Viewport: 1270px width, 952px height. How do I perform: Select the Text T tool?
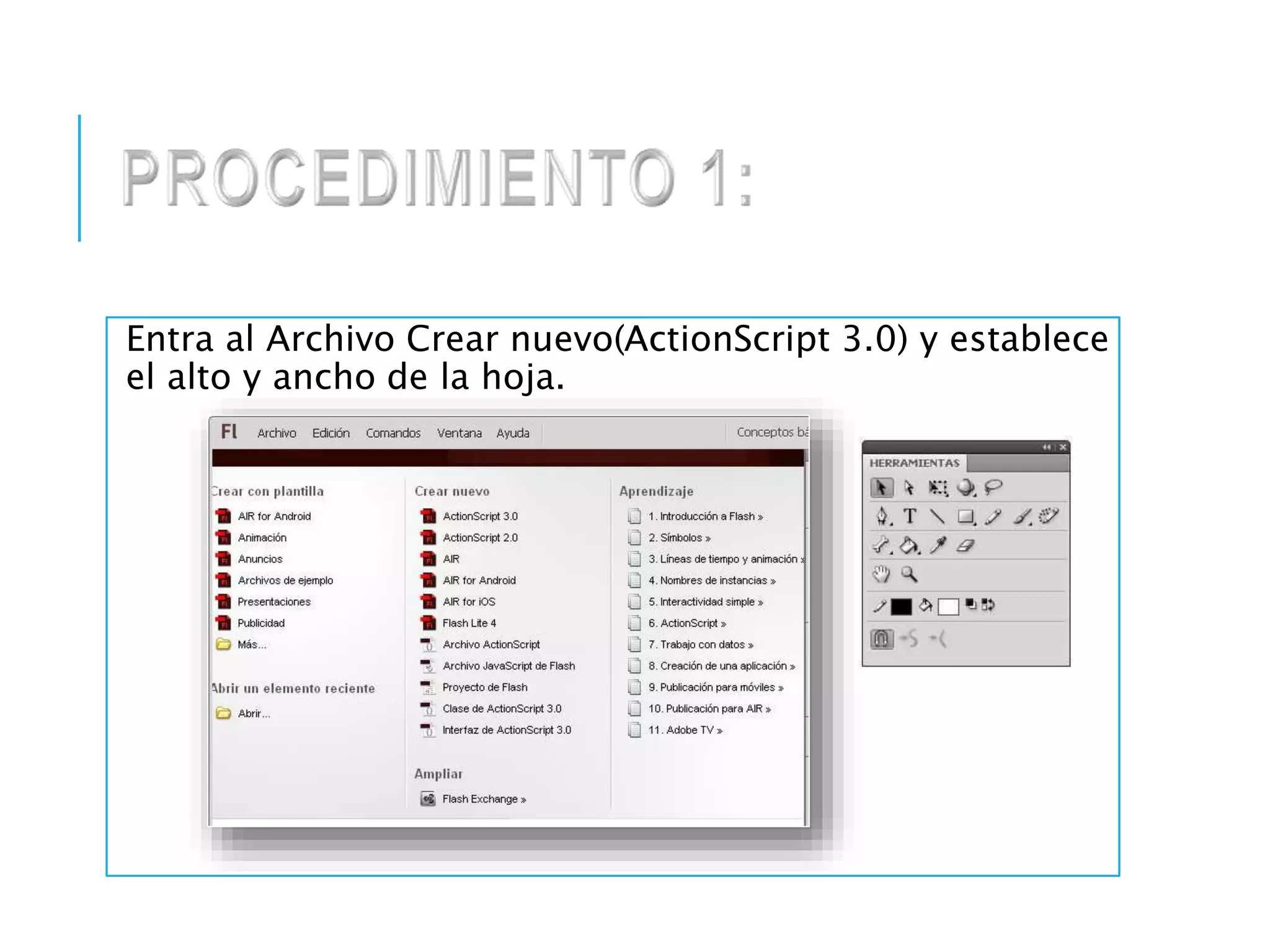coord(910,516)
